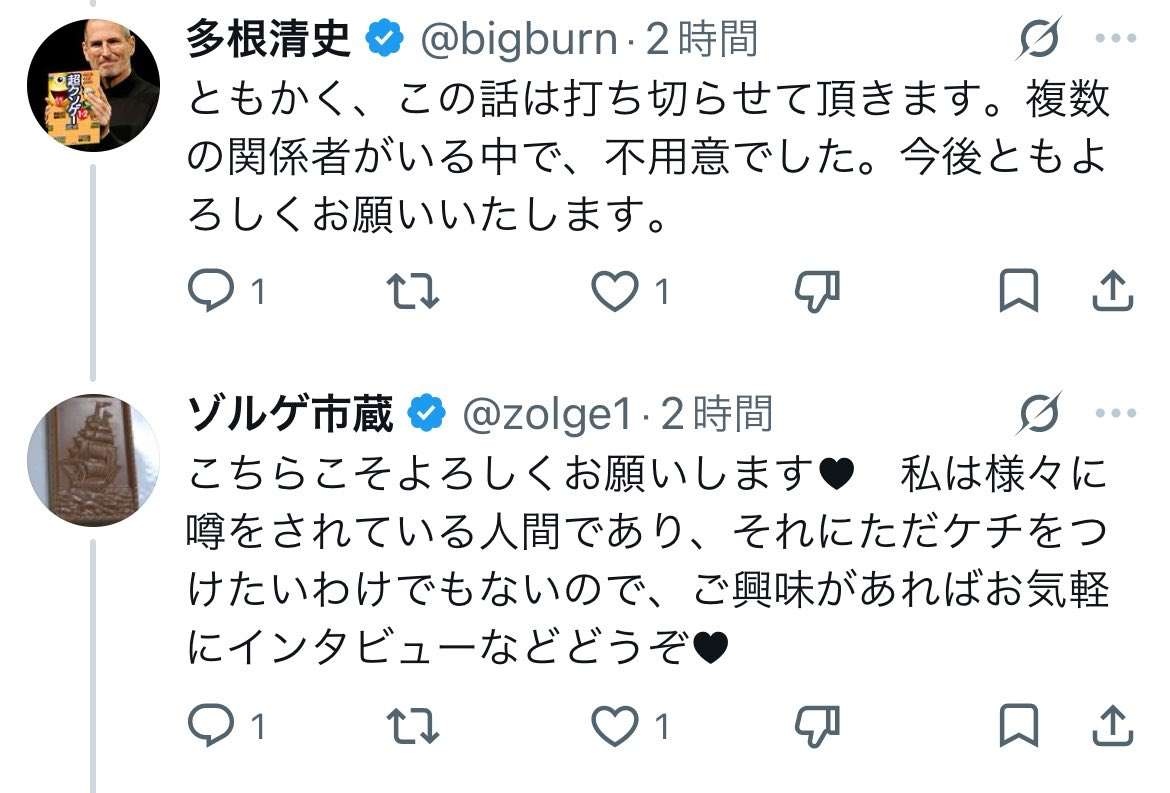Screen dimensions: 1170x793
Task: Bookmark the @bigburn post
Action: pos(1018,291)
